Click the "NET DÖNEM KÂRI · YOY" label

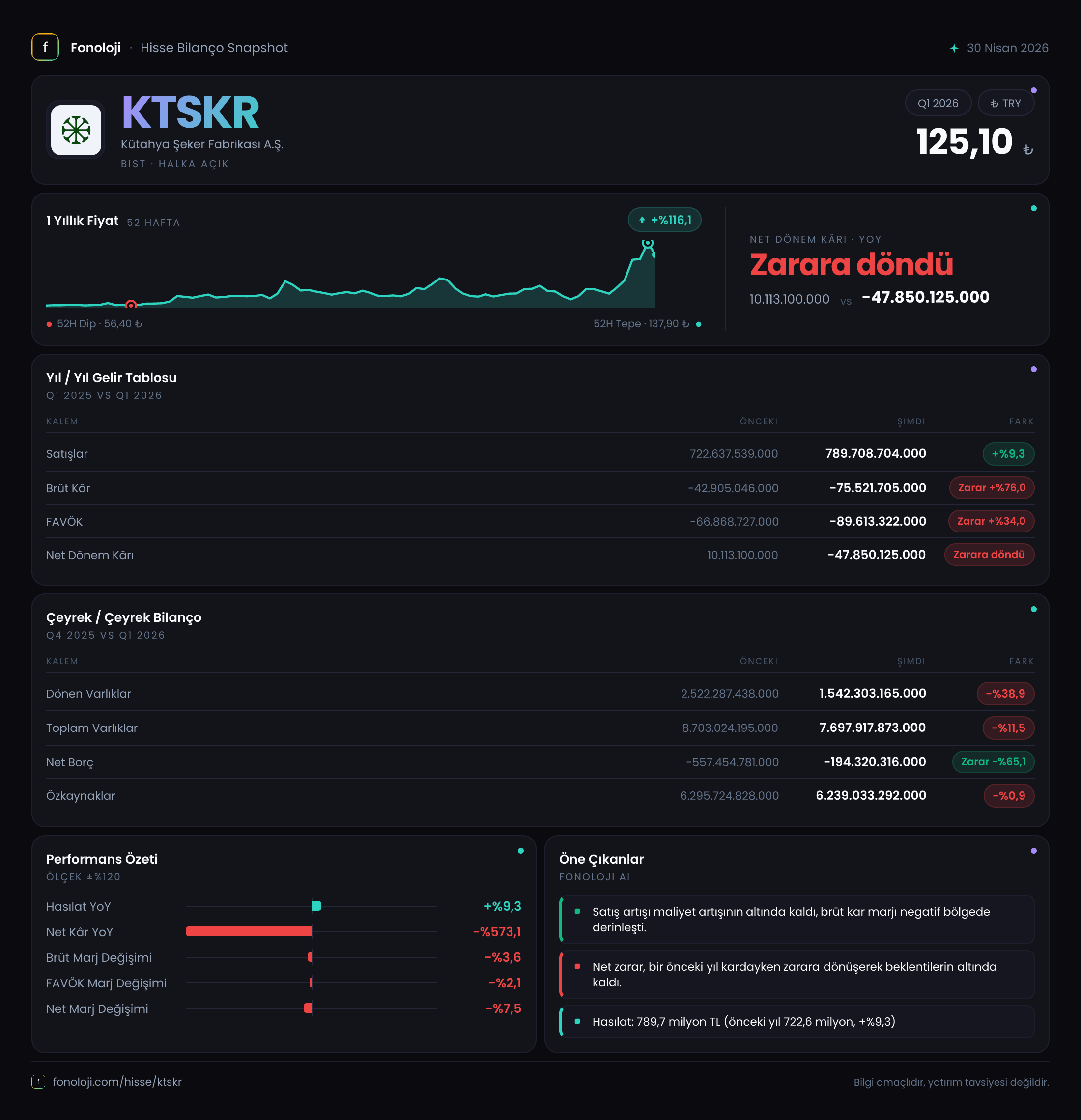(815, 239)
